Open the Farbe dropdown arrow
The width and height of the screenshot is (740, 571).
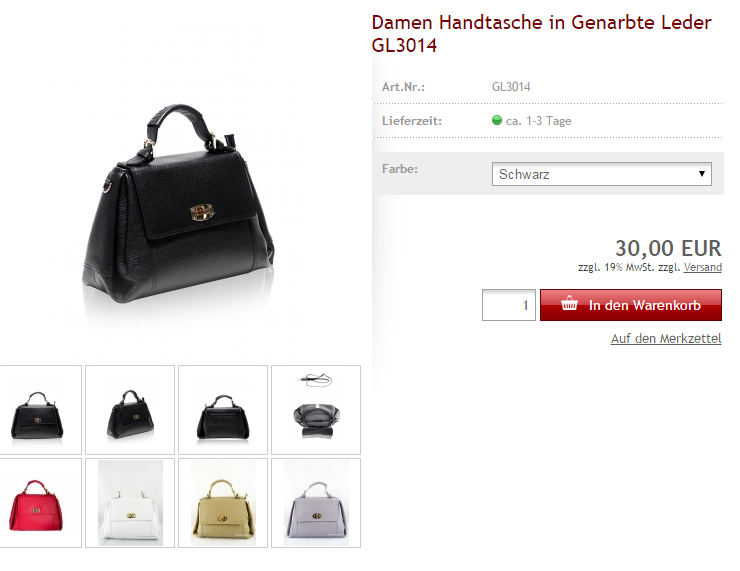702,174
